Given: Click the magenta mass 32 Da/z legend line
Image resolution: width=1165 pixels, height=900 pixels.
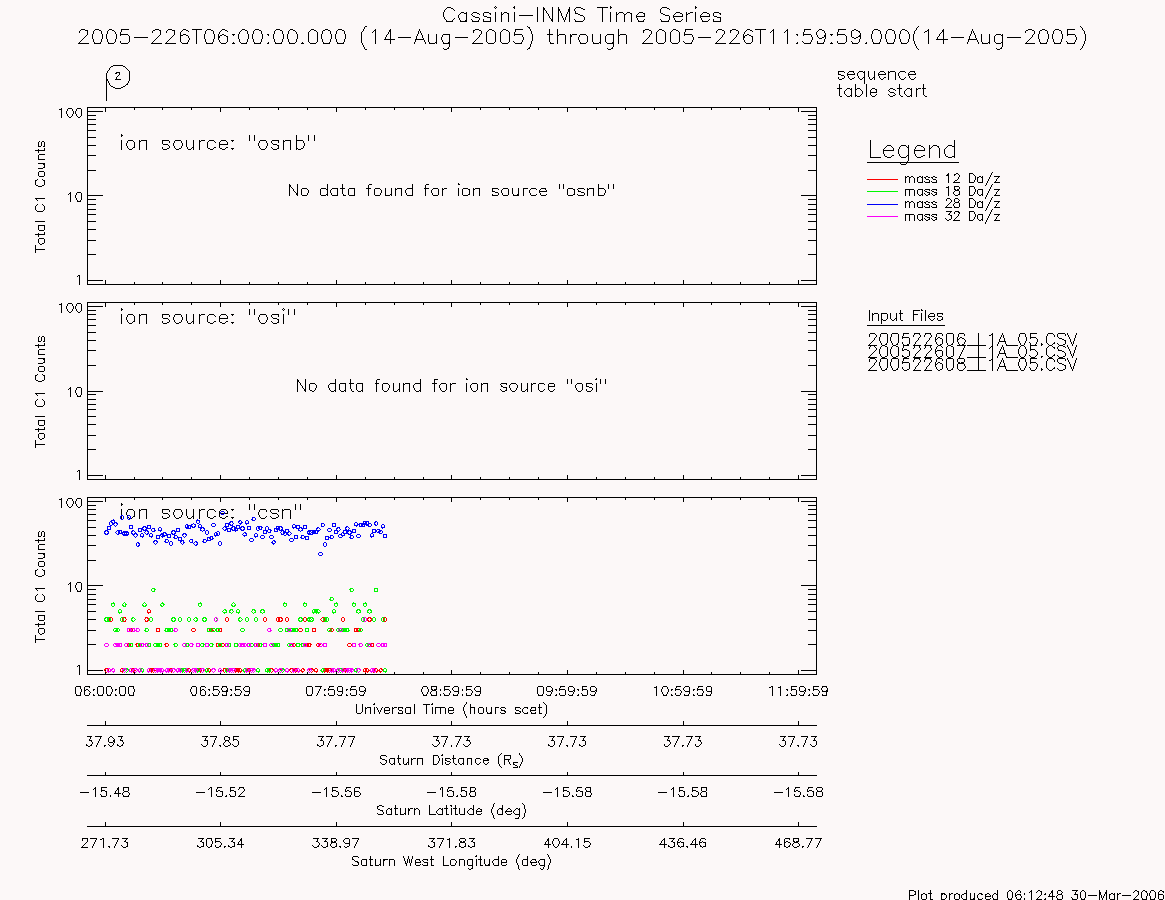Looking at the screenshot, I should [x=883, y=216].
